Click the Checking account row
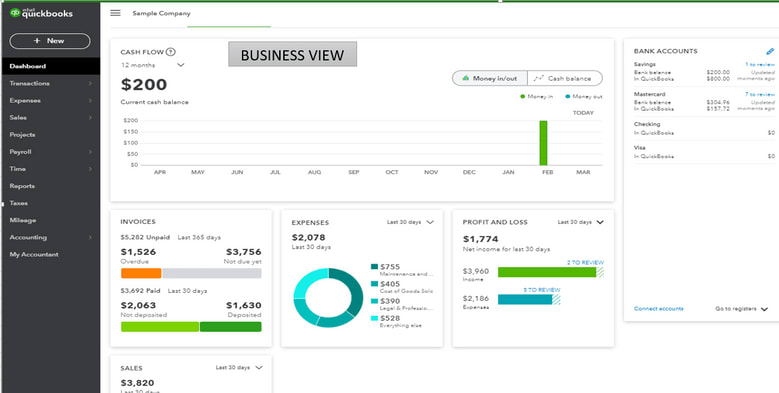This screenshot has width=779, height=393. click(704, 128)
